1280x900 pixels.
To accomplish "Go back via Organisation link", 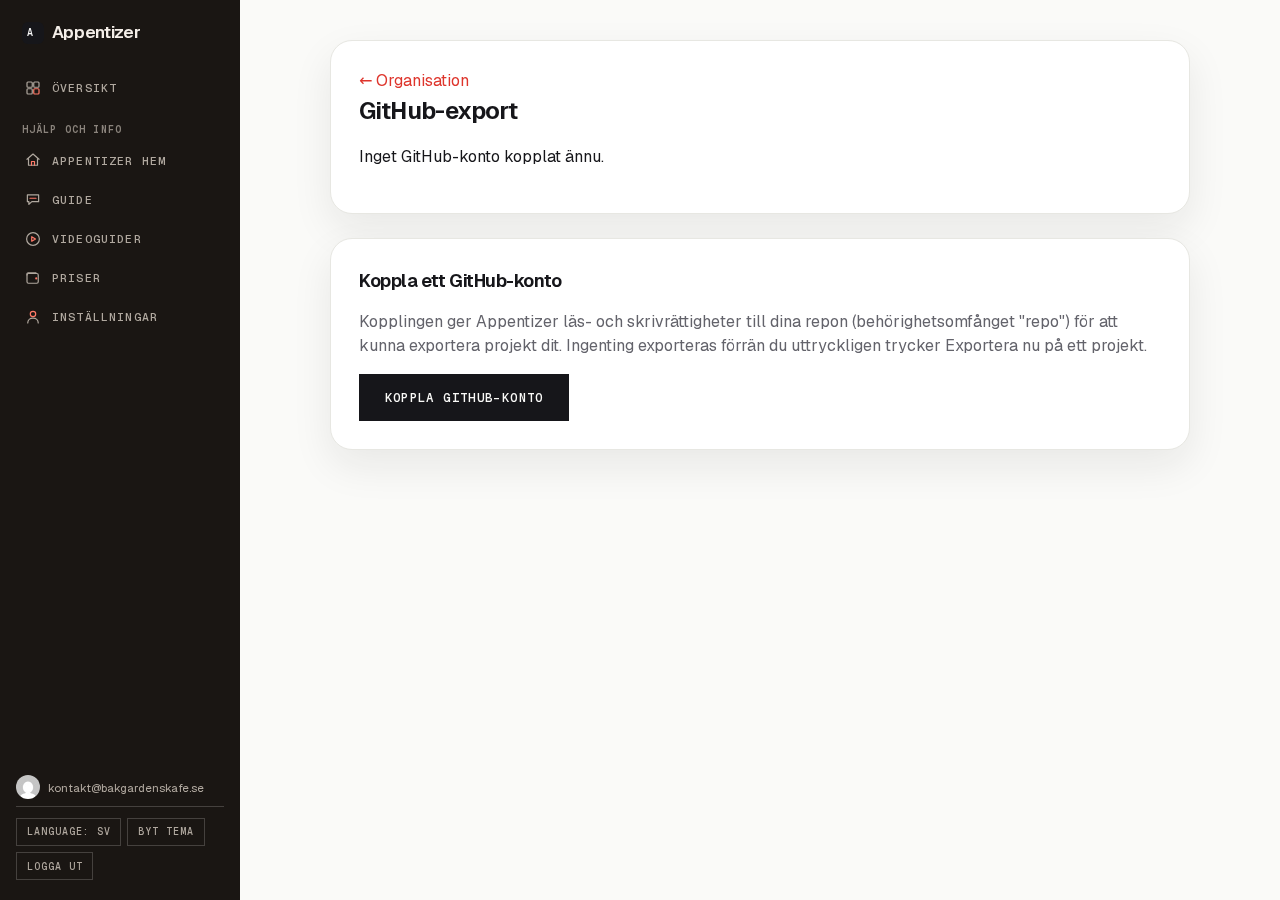I will (414, 80).
